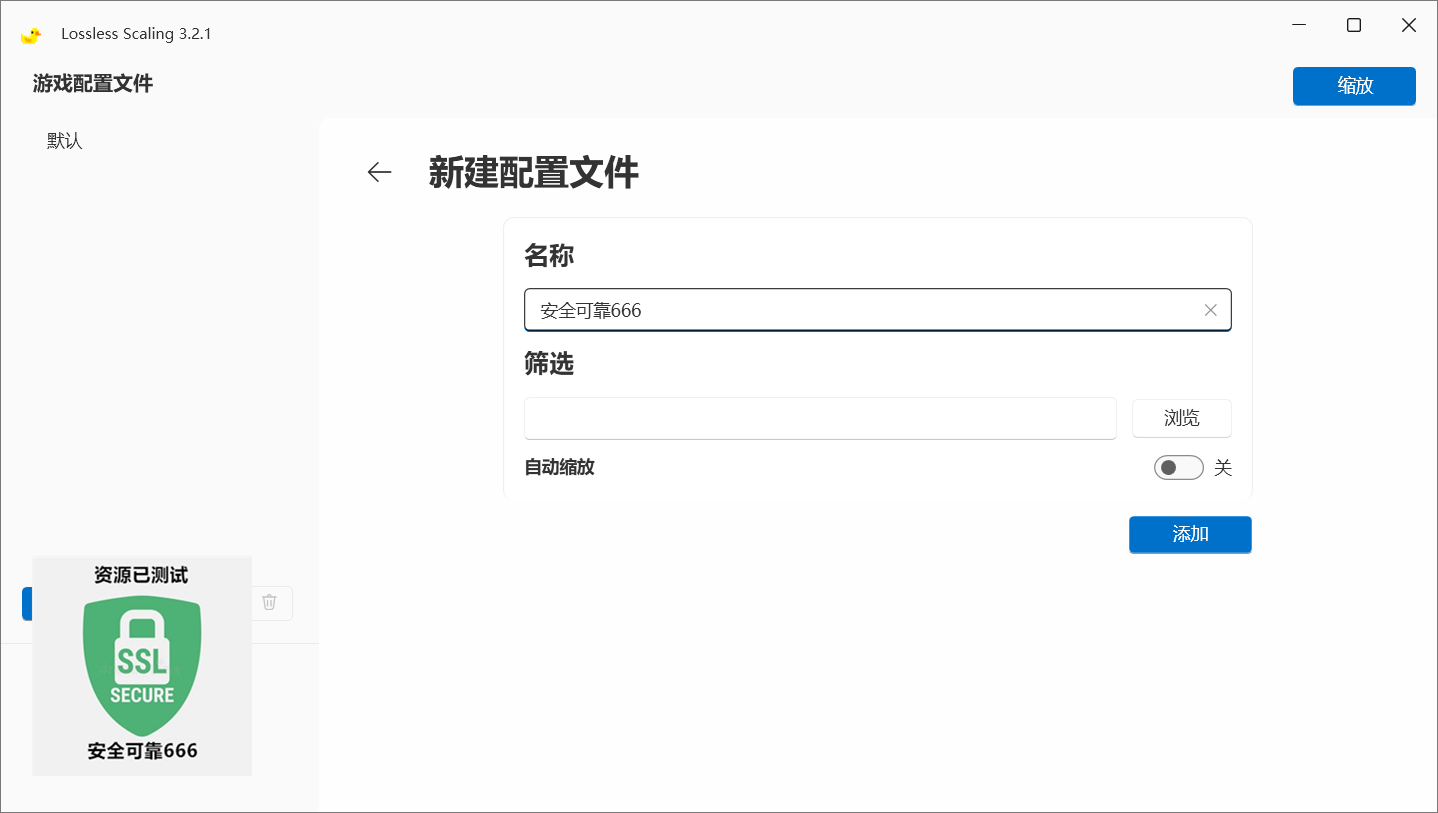Focus the 名称 text field
This screenshot has height=813, width=1438.
(x=877, y=310)
